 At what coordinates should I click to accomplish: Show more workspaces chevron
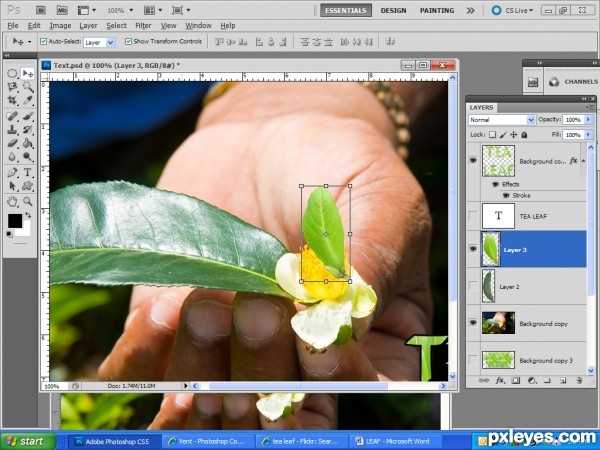[471, 10]
